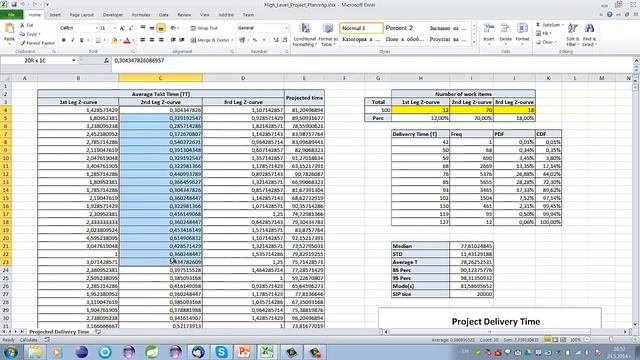
Task: Apply the font color A icon
Action: 127,40
